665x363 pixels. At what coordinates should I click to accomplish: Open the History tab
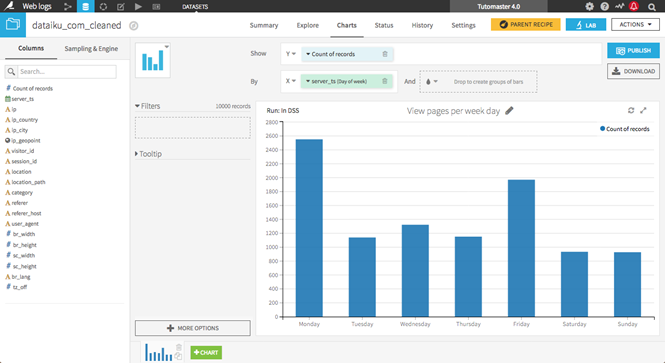tap(422, 25)
